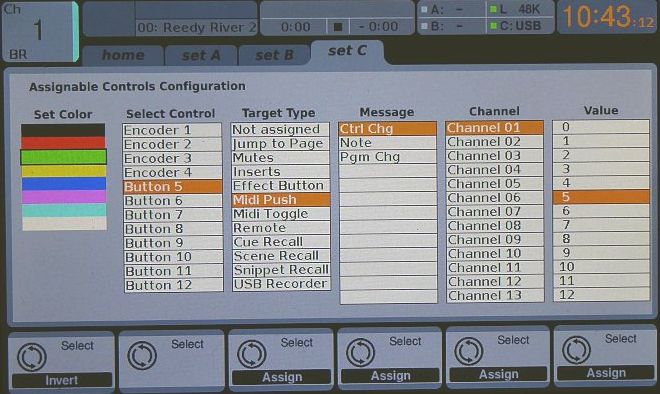Click Assign under the Message column
The width and height of the screenshot is (660, 394).
coord(390,375)
